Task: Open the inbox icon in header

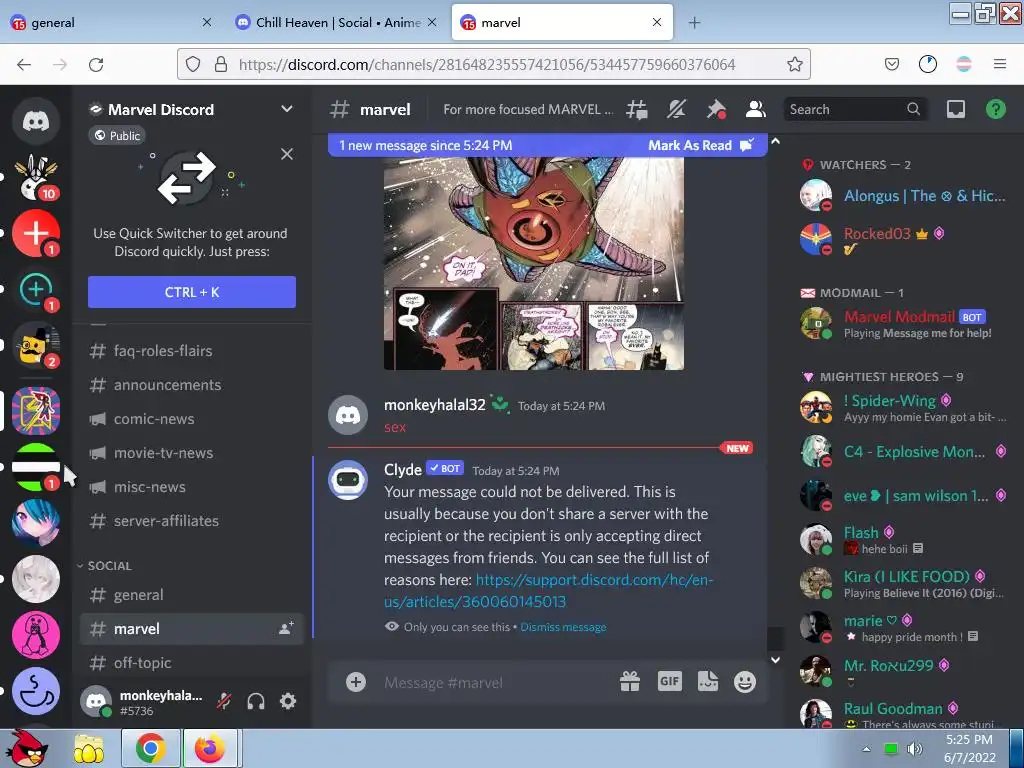Action: pyautogui.click(x=955, y=109)
